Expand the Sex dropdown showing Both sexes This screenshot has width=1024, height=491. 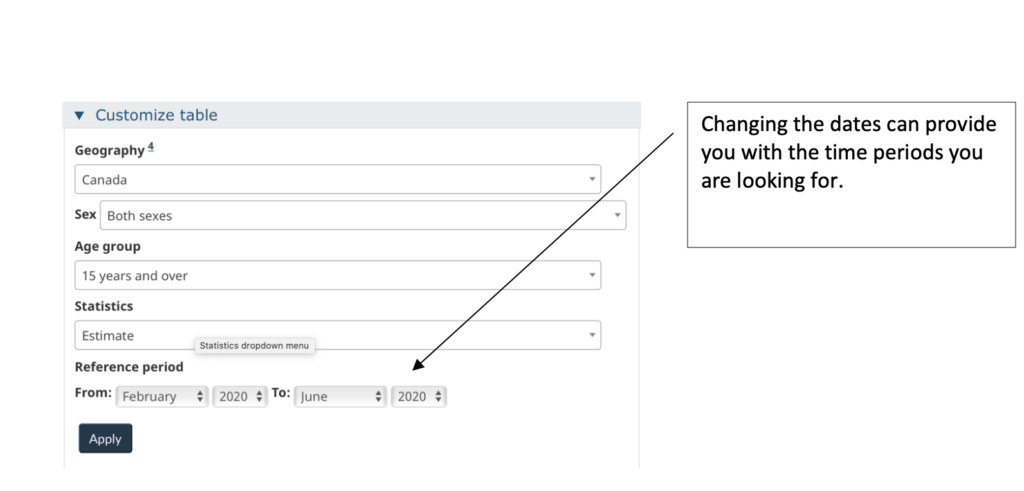(x=362, y=215)
